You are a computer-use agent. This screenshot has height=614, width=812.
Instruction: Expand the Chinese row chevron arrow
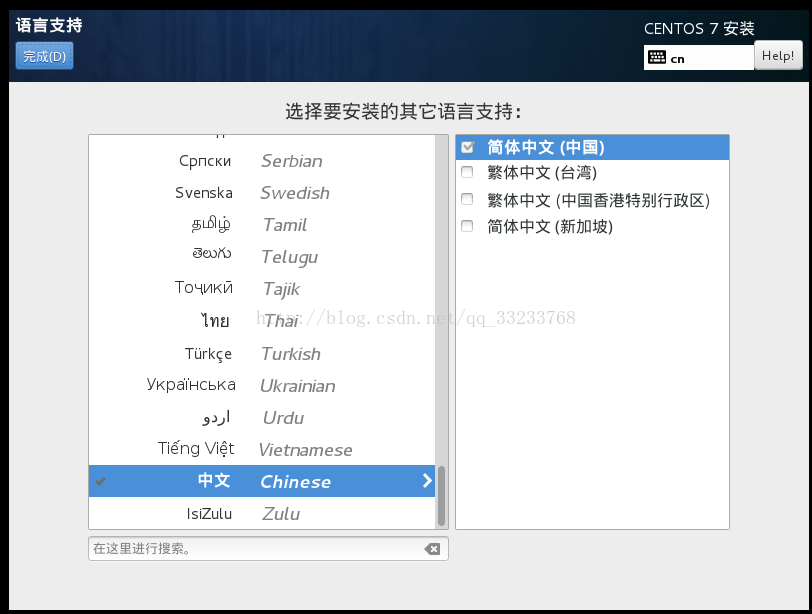coord(427,481)
